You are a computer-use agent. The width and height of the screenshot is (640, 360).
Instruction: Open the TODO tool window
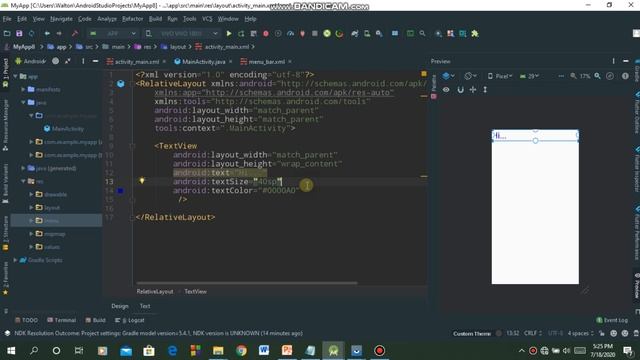(x=26, y=320)
